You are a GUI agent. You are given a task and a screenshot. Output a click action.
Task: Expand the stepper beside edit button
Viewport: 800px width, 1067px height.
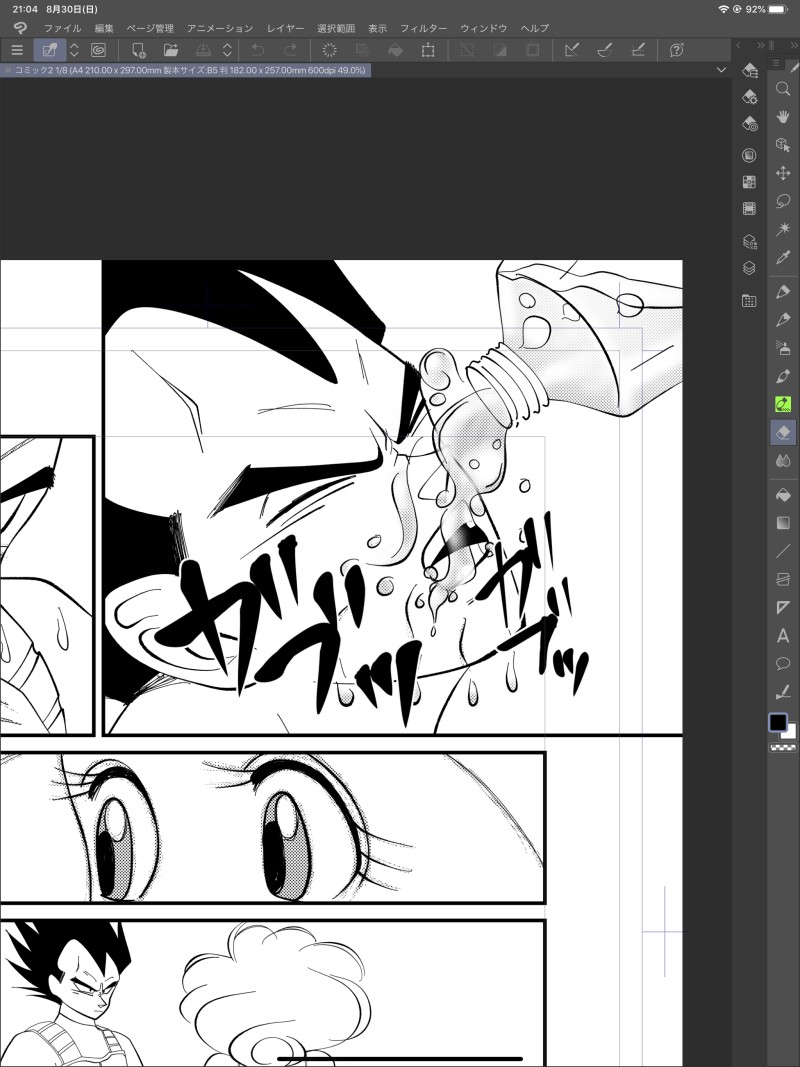pos(74,50)
